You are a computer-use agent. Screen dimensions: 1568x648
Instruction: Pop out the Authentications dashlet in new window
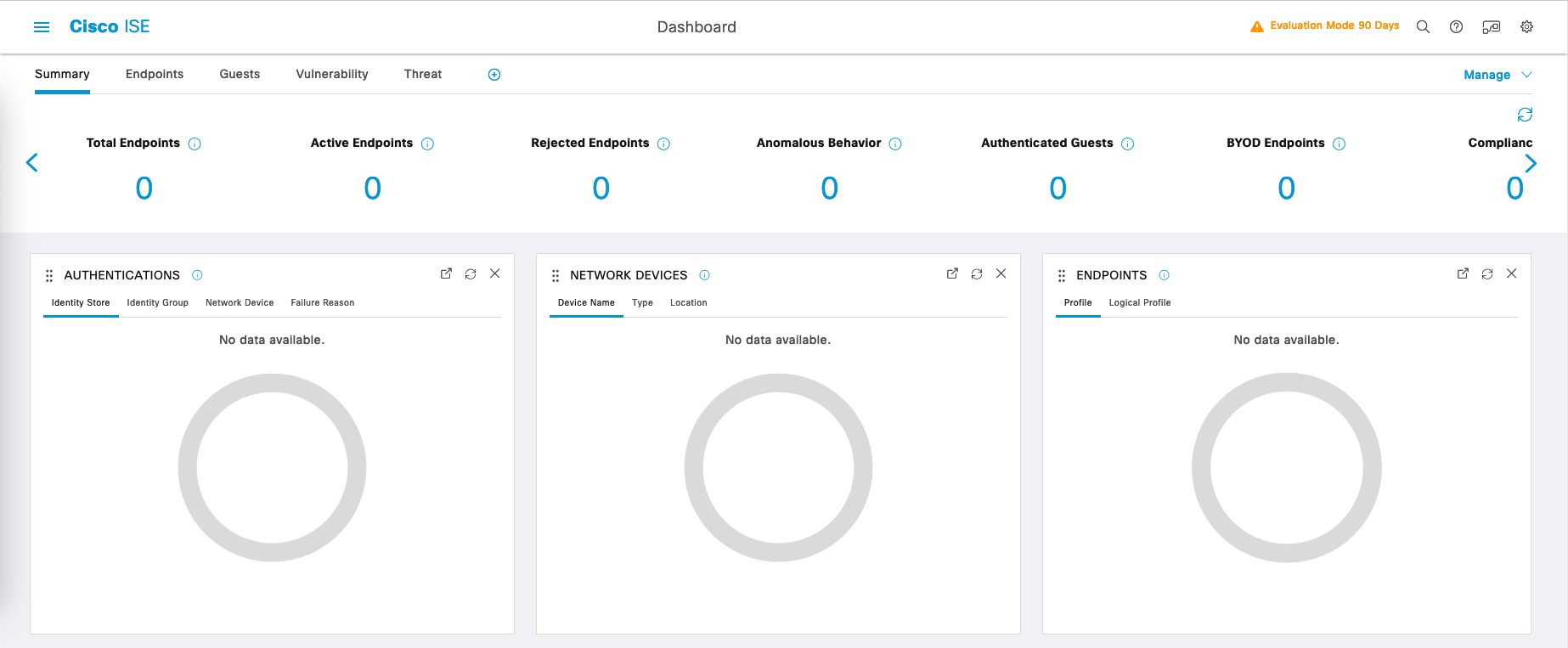446,273
